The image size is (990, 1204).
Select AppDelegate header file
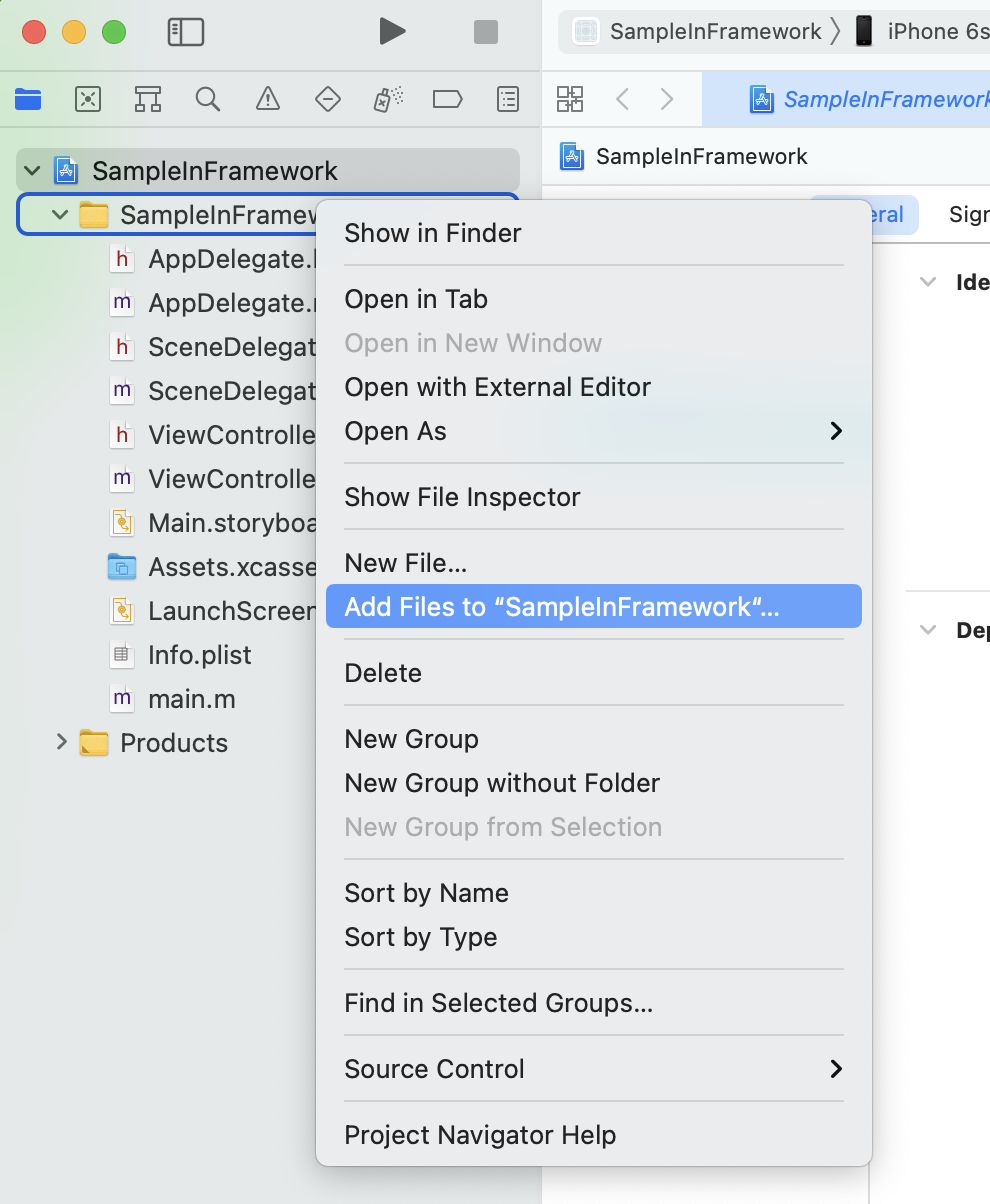[212, 259]
